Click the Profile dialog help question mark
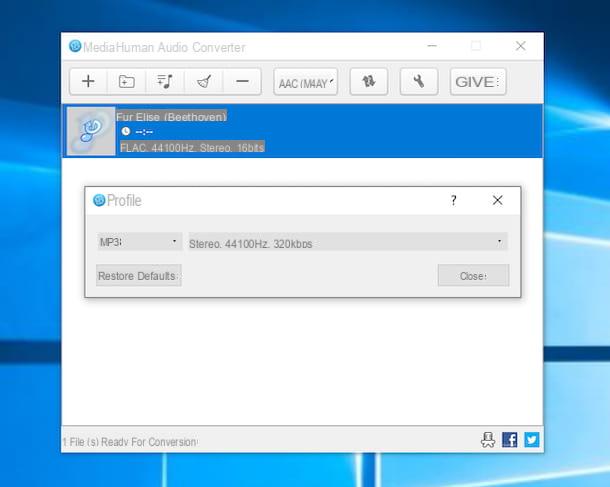 (x=454, y=200)
